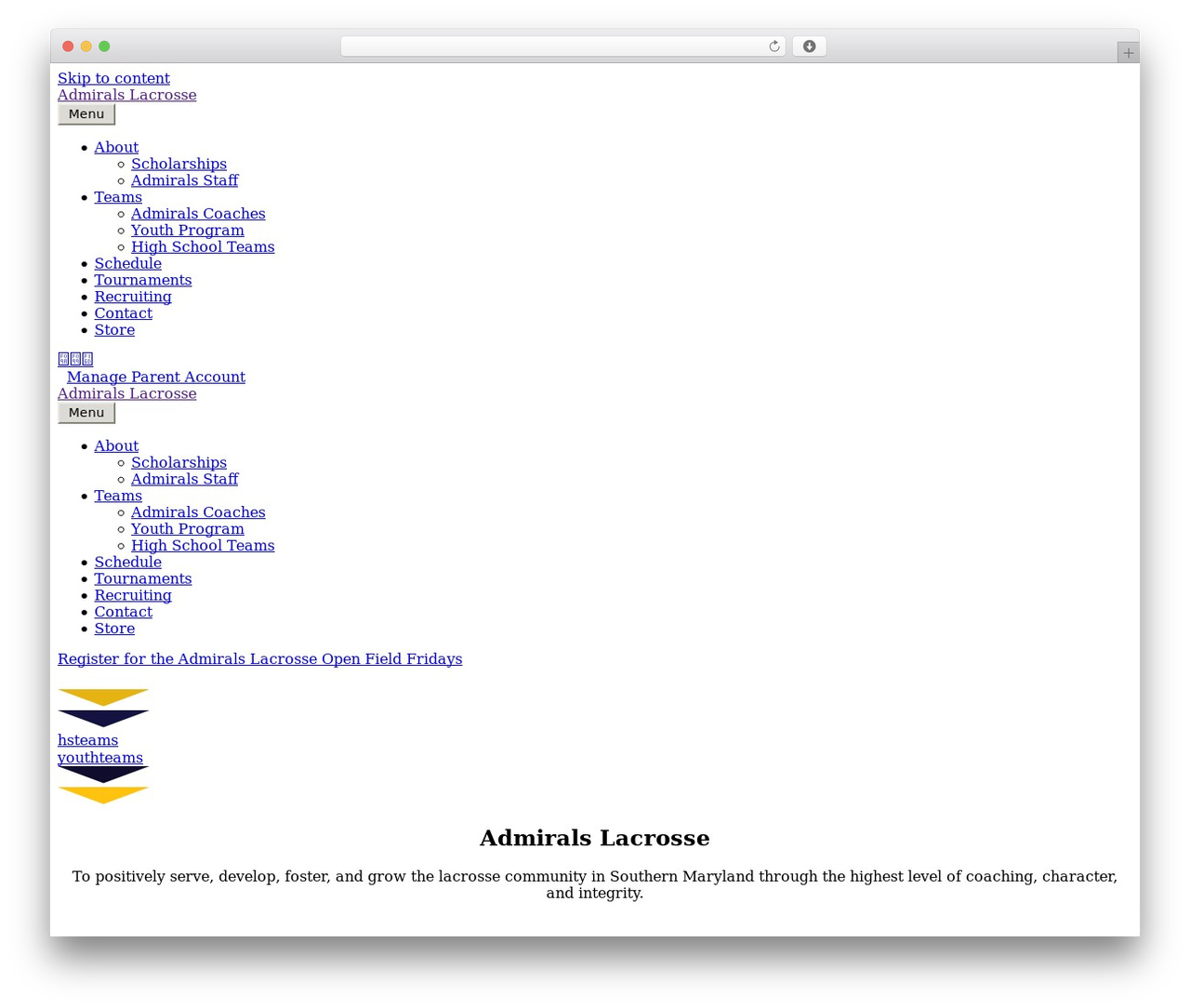This screenshot has height=1008, width=1190.
Task: Click the navy chevron directly below youthteams
Action: pyautogui.click(x=103, y=774)
